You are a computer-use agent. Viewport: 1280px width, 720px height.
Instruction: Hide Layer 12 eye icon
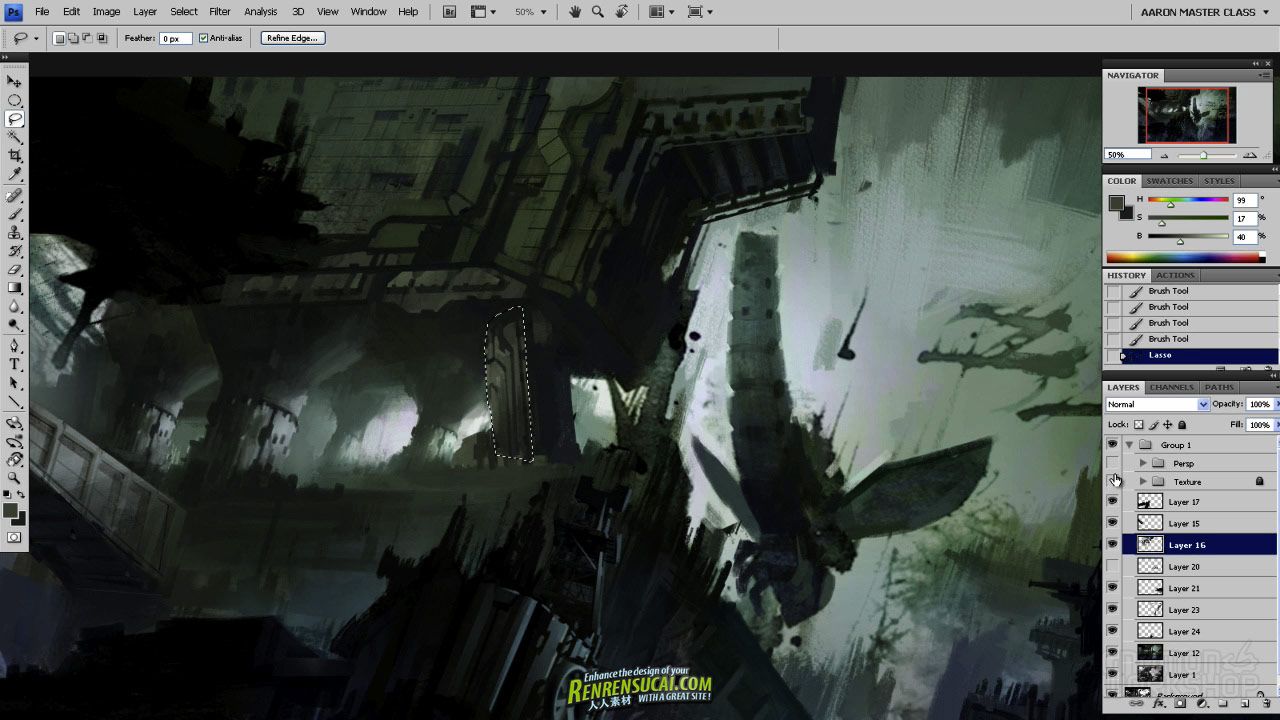1112,652
